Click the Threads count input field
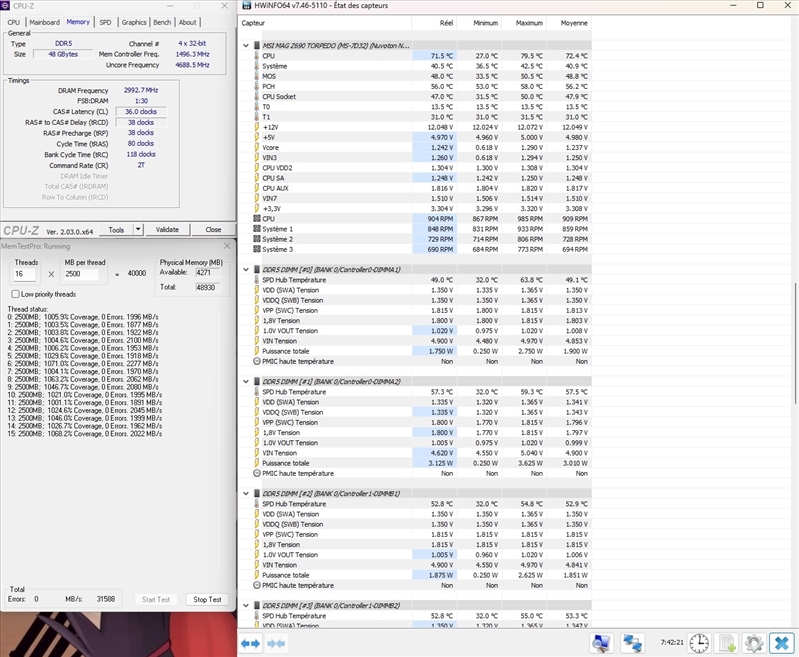Viewport: 799px width, 657px height. click(x=24, y=274)
